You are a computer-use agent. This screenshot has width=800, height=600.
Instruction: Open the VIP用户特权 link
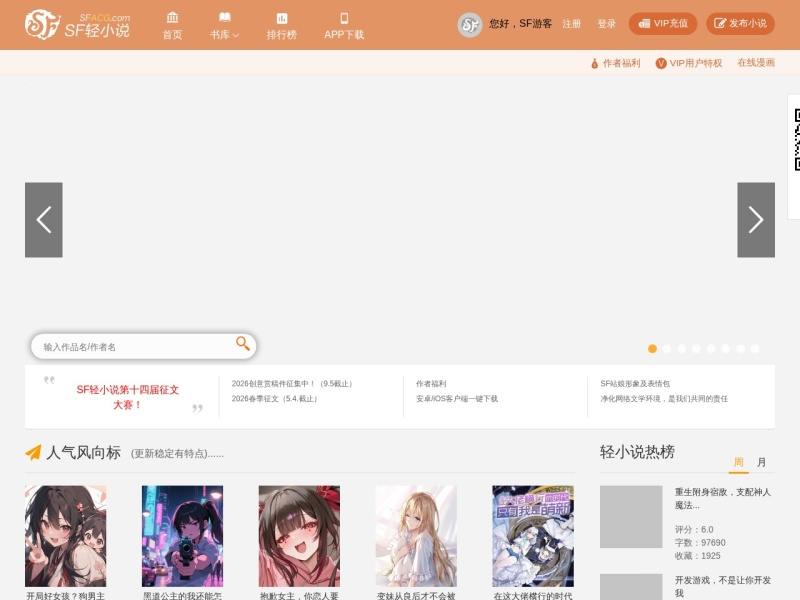(x=689, y=63)
